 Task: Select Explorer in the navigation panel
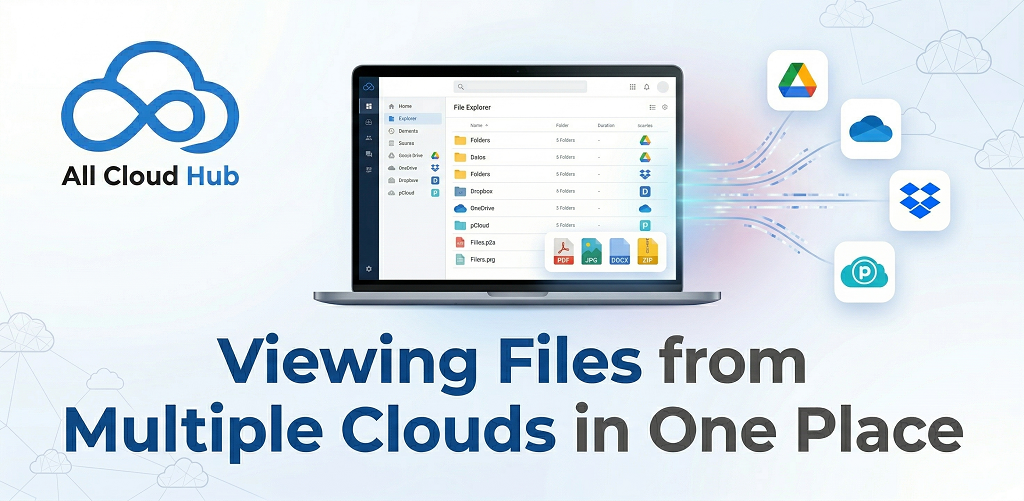tap(407, 118)
